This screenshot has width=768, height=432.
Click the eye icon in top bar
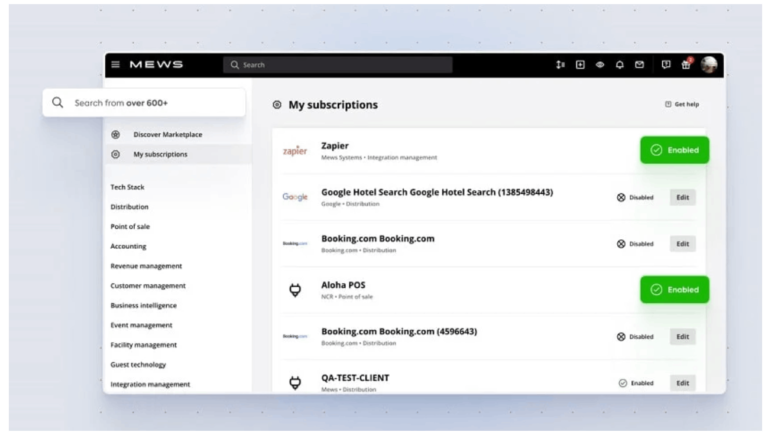click(x=600, y=65)
